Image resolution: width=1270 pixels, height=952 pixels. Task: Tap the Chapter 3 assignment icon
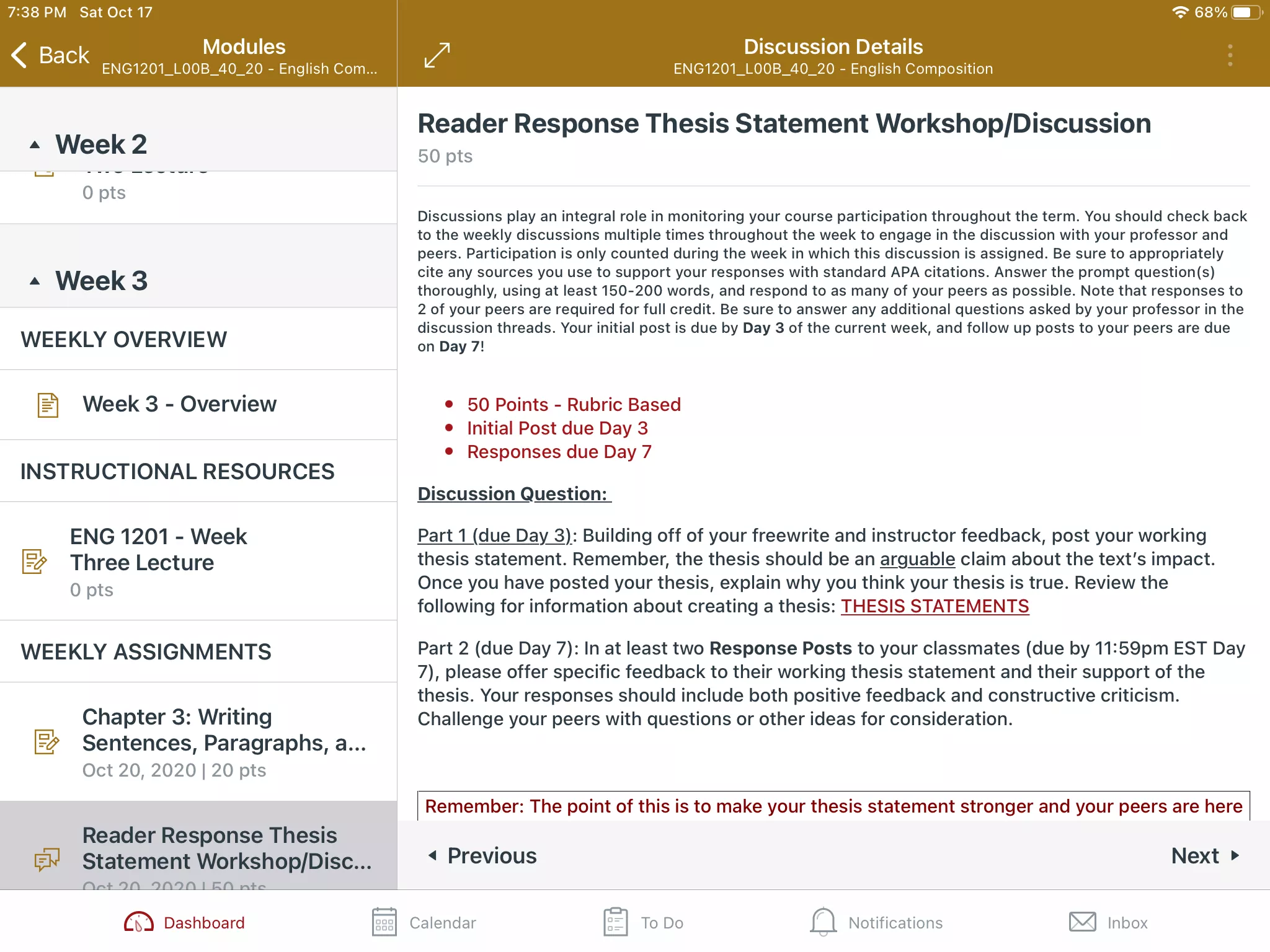tap(47, 742)
